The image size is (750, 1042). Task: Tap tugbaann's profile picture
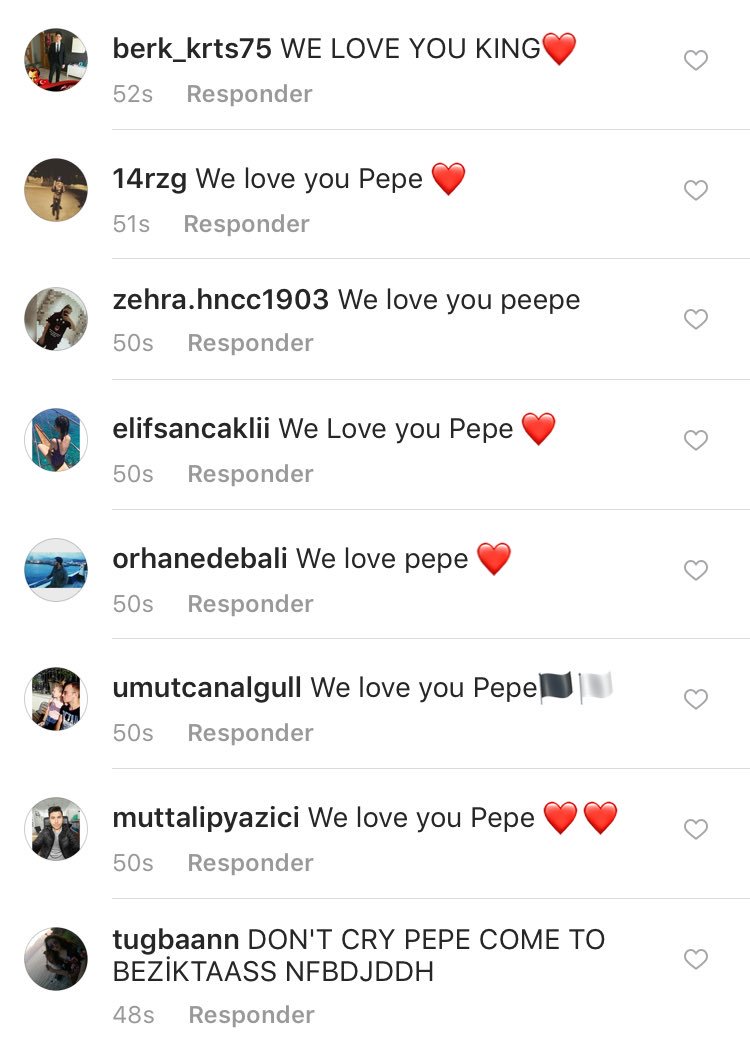click(56, 959)
